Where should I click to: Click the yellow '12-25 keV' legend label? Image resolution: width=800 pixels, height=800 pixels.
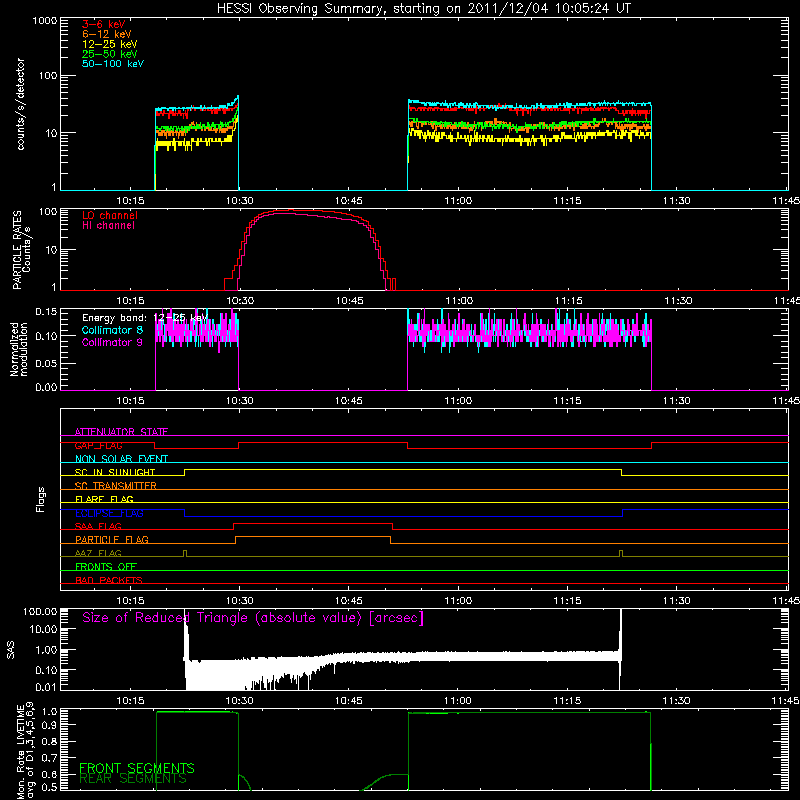tap(110, 44)
